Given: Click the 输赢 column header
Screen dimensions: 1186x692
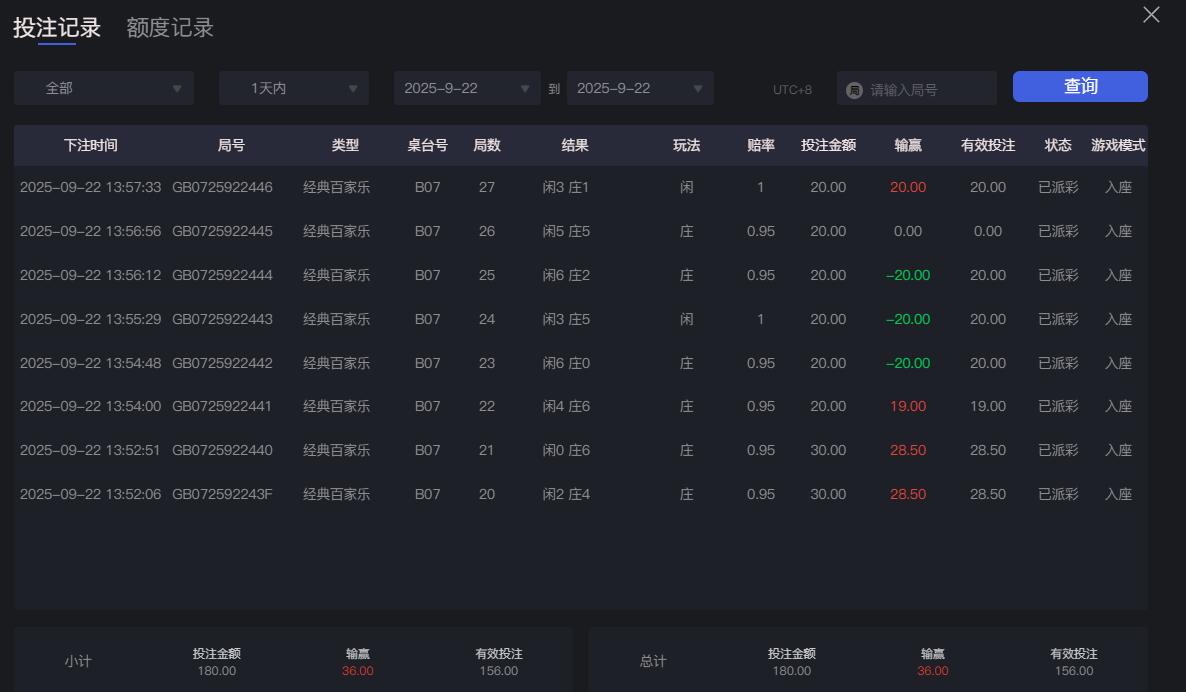Looking at the screenshot, I should pyautogui.click(x=908, y=145).
